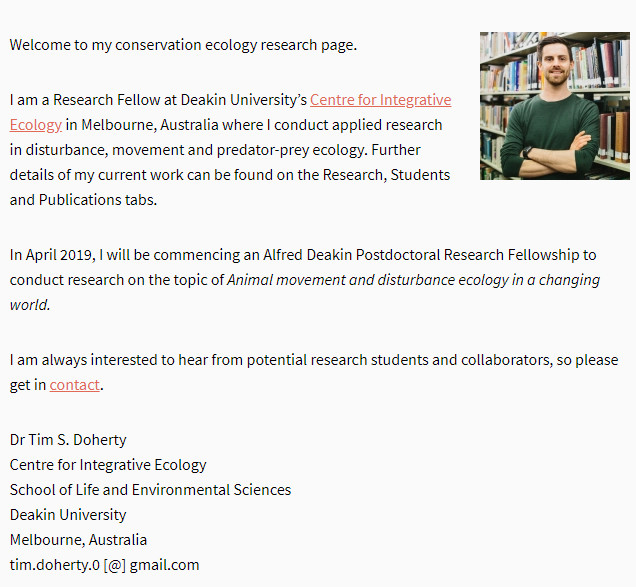Click the words get in before contact

tap(28, 385)
